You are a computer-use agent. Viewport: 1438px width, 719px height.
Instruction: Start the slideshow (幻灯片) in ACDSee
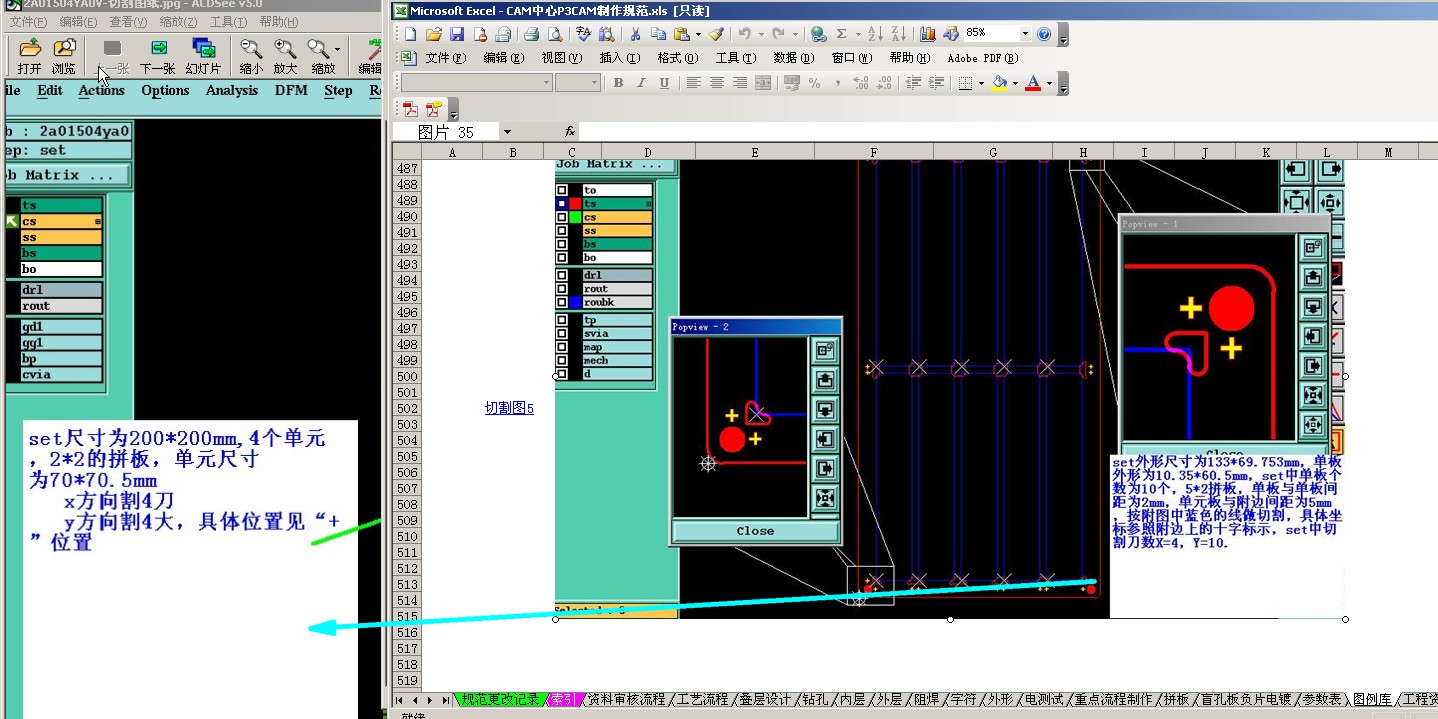pos(203,49)
